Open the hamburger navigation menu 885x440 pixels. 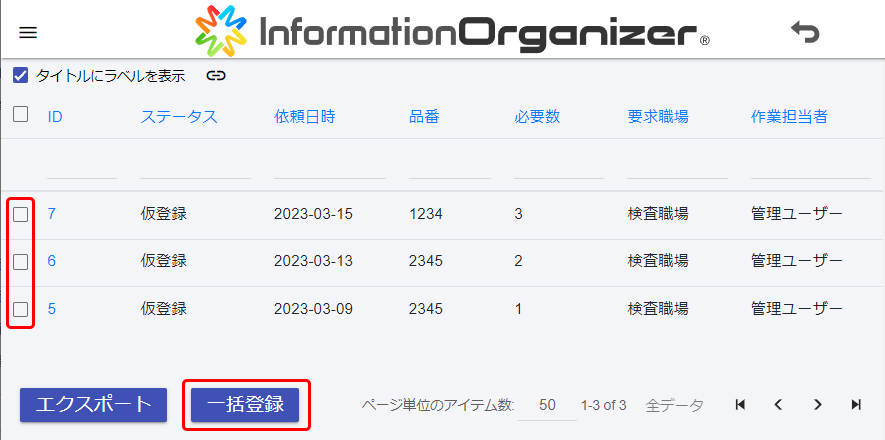coord(28,32)
